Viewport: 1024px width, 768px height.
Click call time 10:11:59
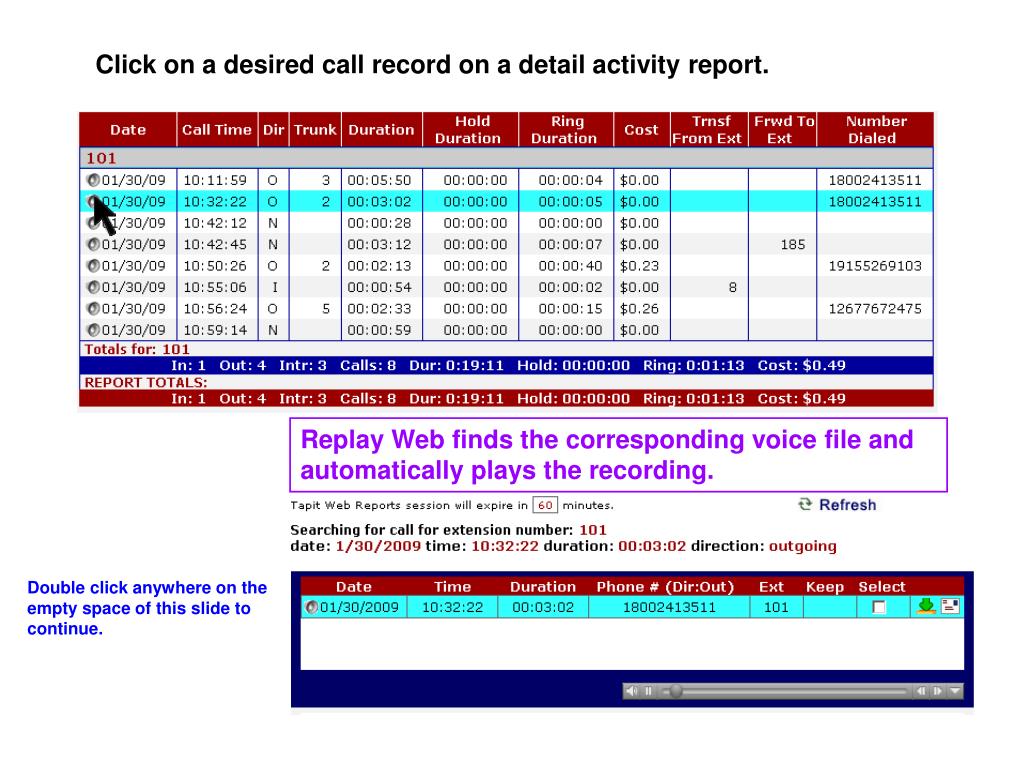[x=215, y=180]
